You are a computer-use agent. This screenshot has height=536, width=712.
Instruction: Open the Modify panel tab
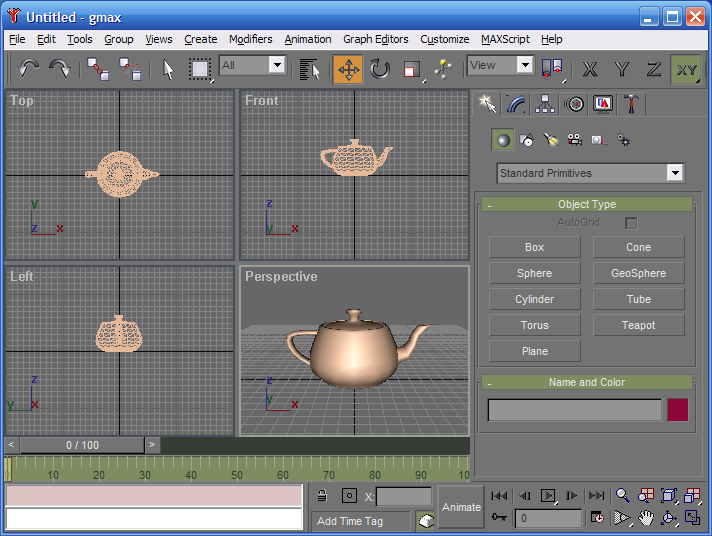tap(516, 104)
